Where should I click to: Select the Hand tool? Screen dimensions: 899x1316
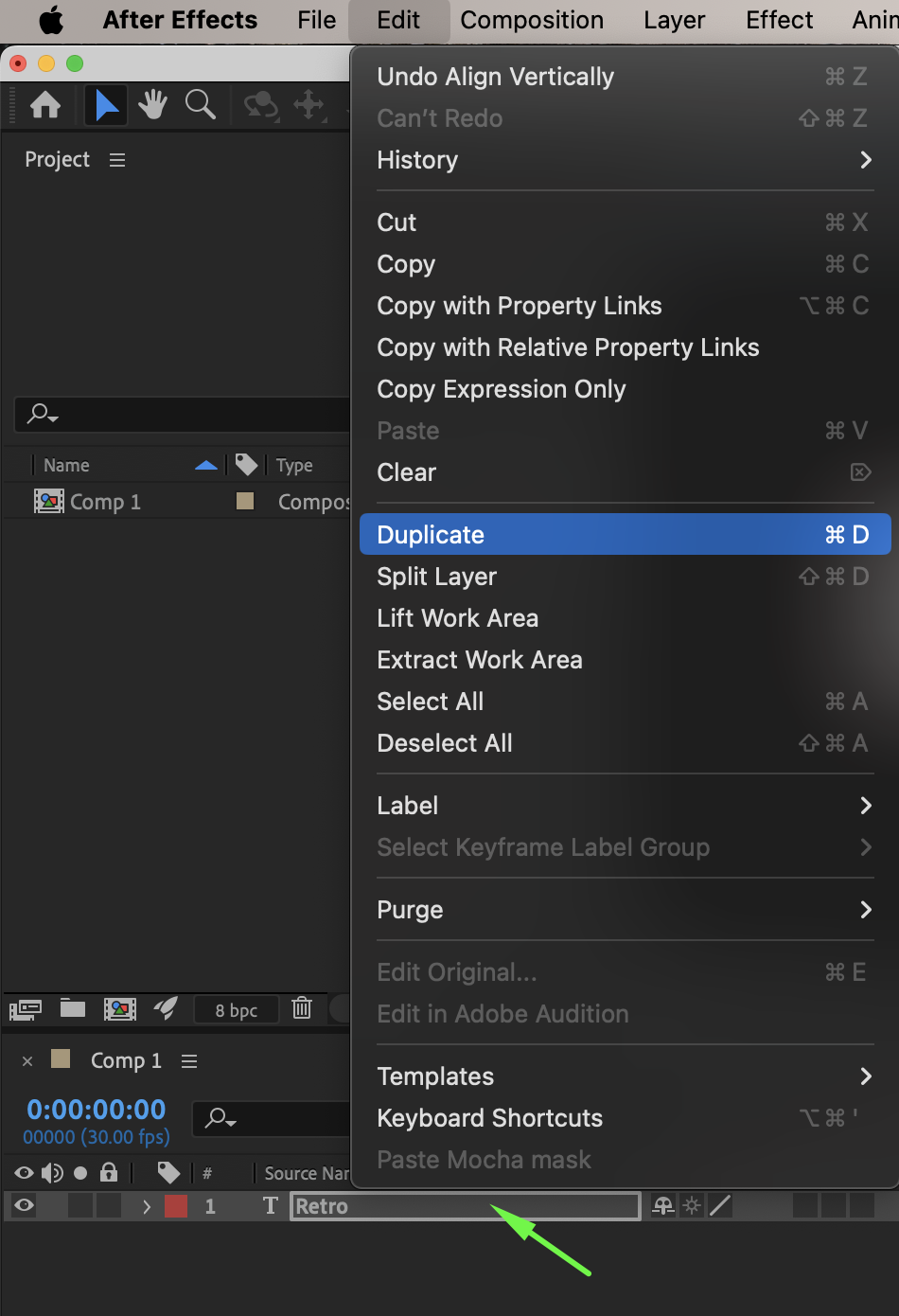(x=152, y=104)
